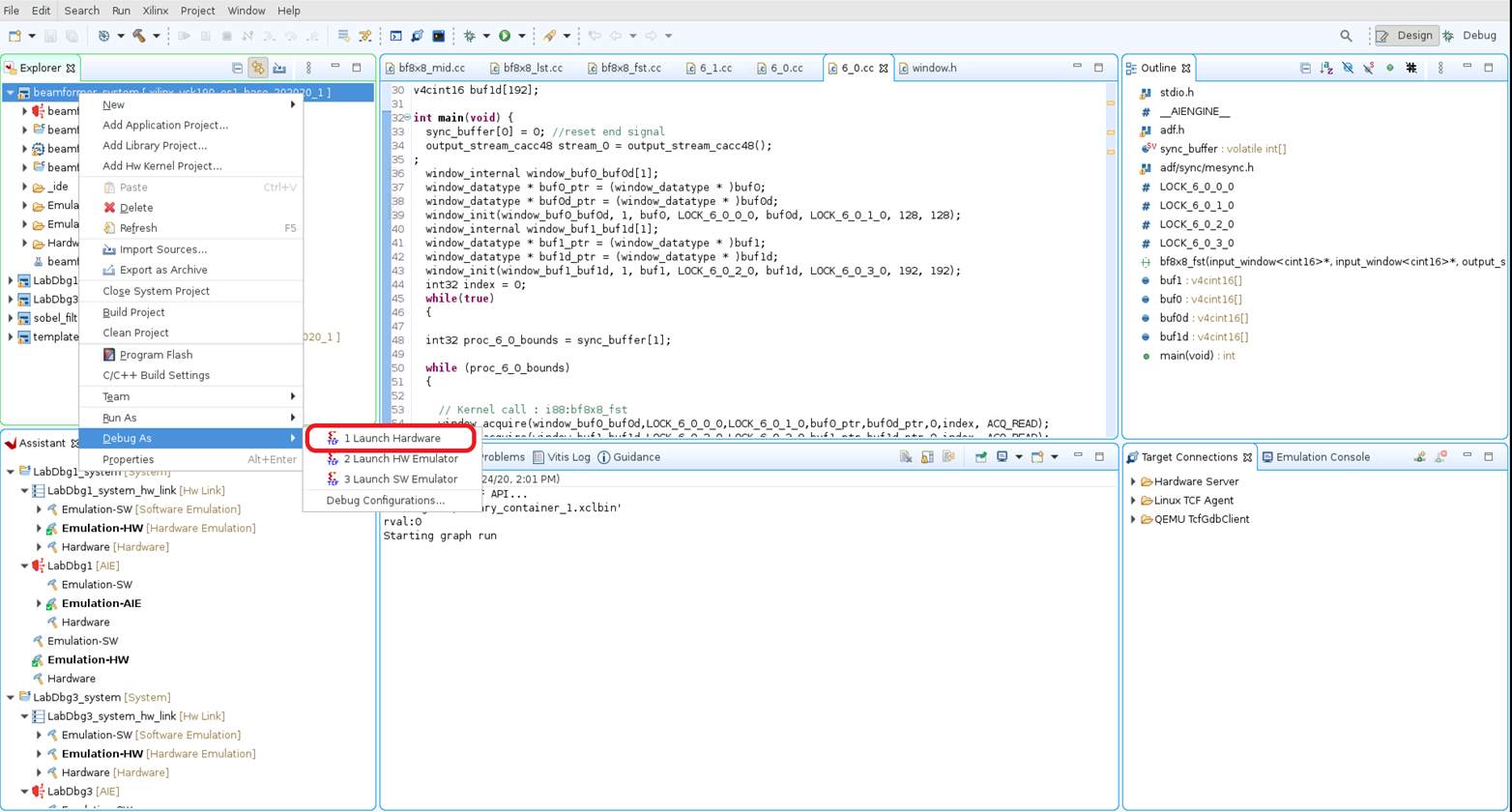Sort the Outline alphabetically

pos(1326,69)
